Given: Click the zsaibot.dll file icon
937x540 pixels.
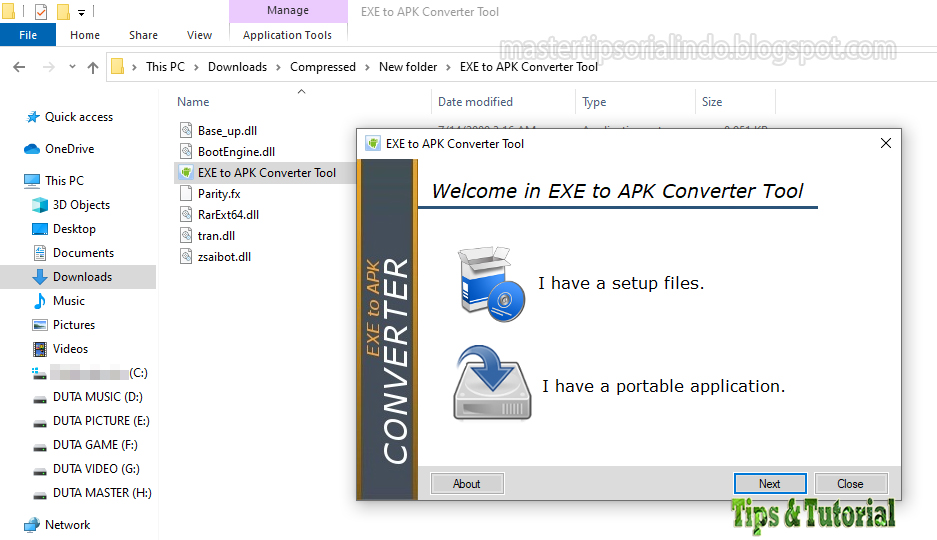Looking at the screenshot, I should [x=186, y=257].
